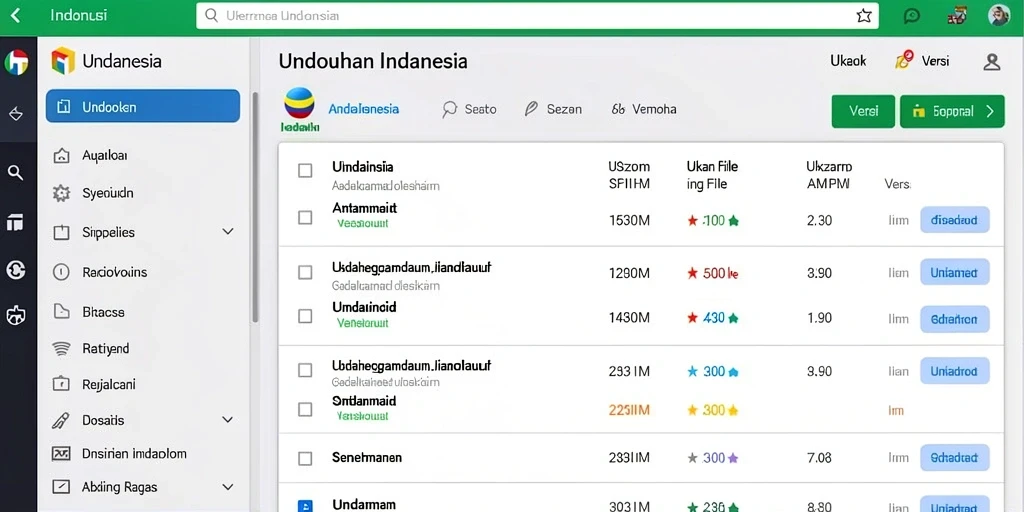Click the 'Undouhan Indanesia' page title
The height and width of the screenshot is (512, 1024).
(x=373, y=61)
